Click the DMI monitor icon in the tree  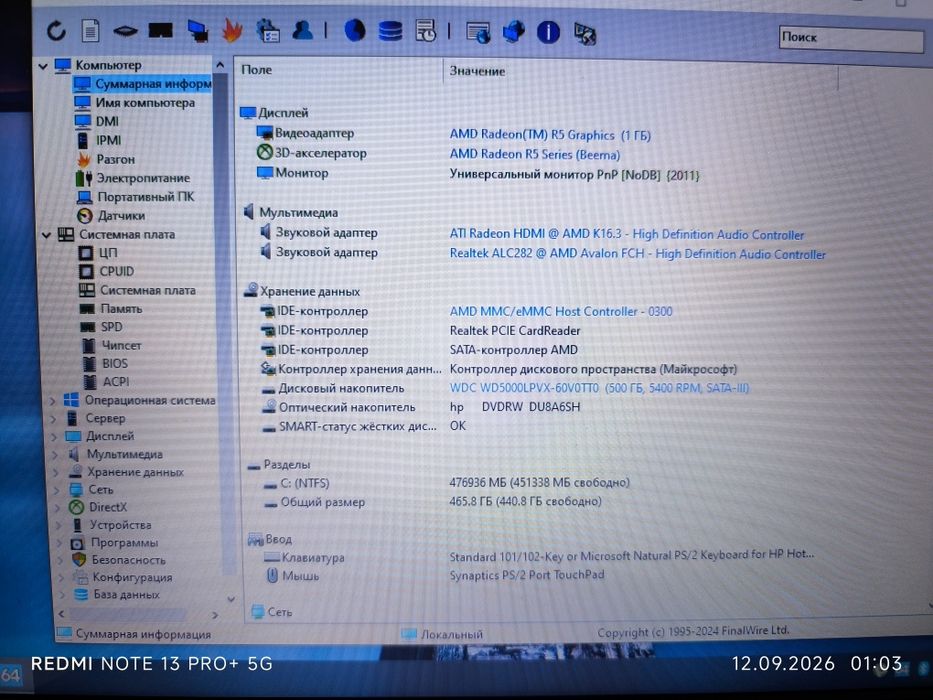(82, 121)
